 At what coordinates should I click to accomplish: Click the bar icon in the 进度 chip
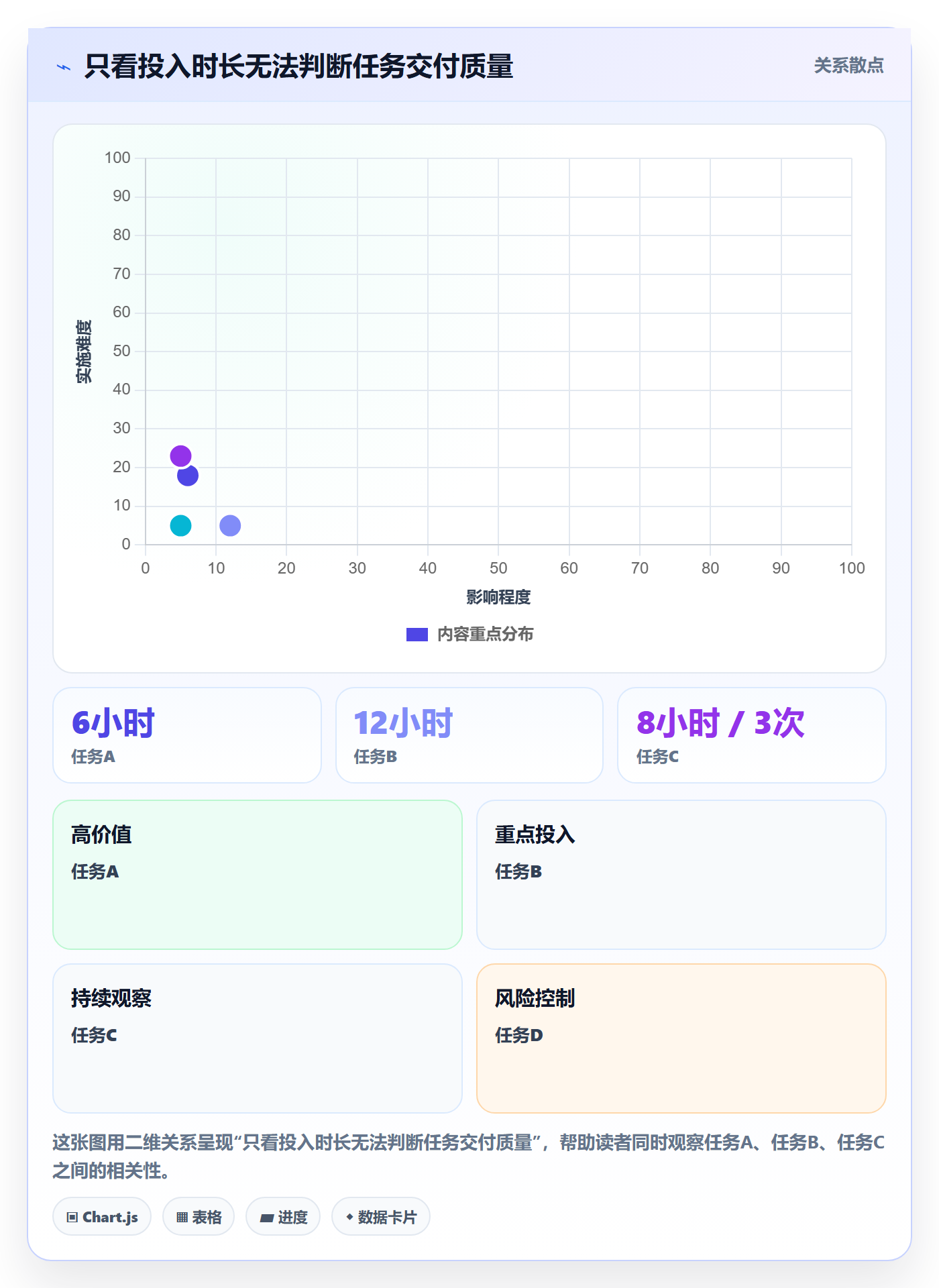[267, 1218]
